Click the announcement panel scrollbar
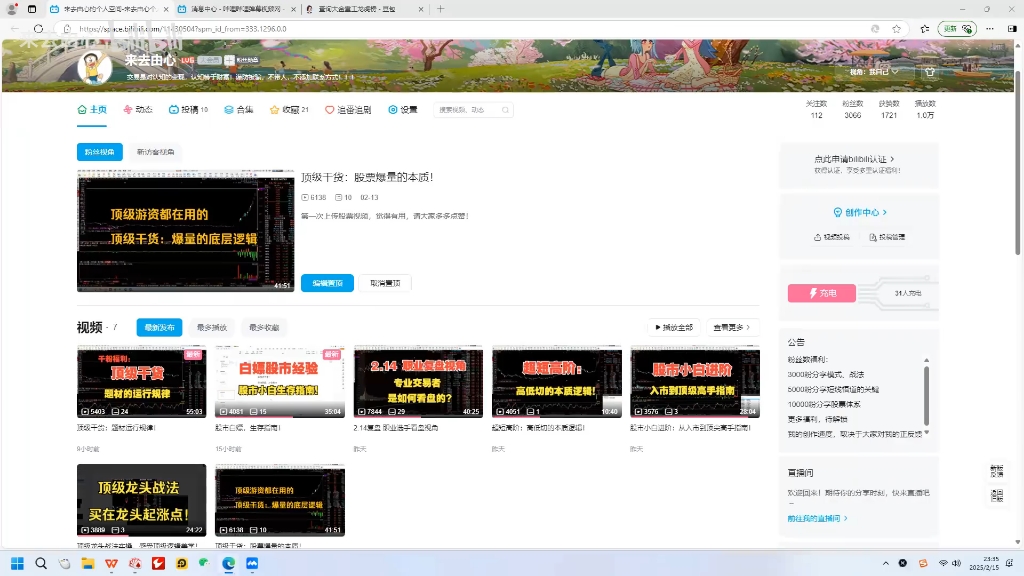The width and height of the screenshot is (1024, 576). (x=926, y=396)
